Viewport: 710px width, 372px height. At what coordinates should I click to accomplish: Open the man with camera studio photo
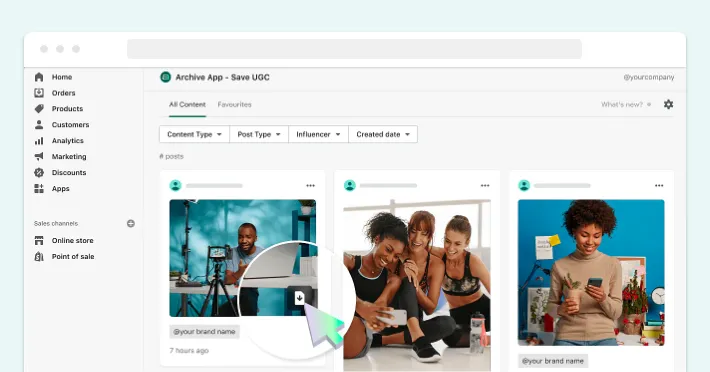[x=243, y=258]
